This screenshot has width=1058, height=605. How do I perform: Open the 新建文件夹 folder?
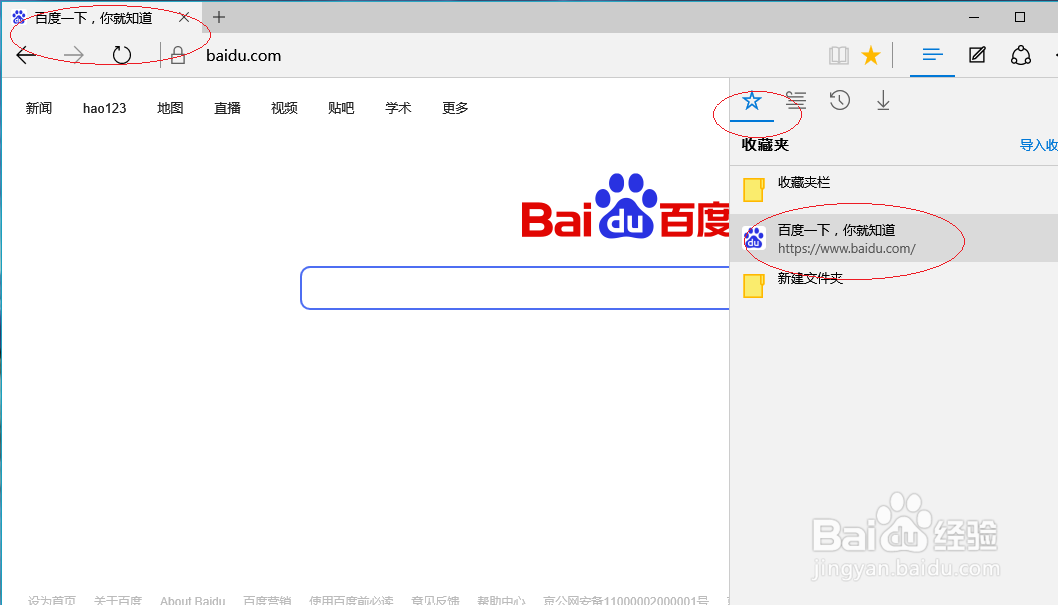[894, 285]
